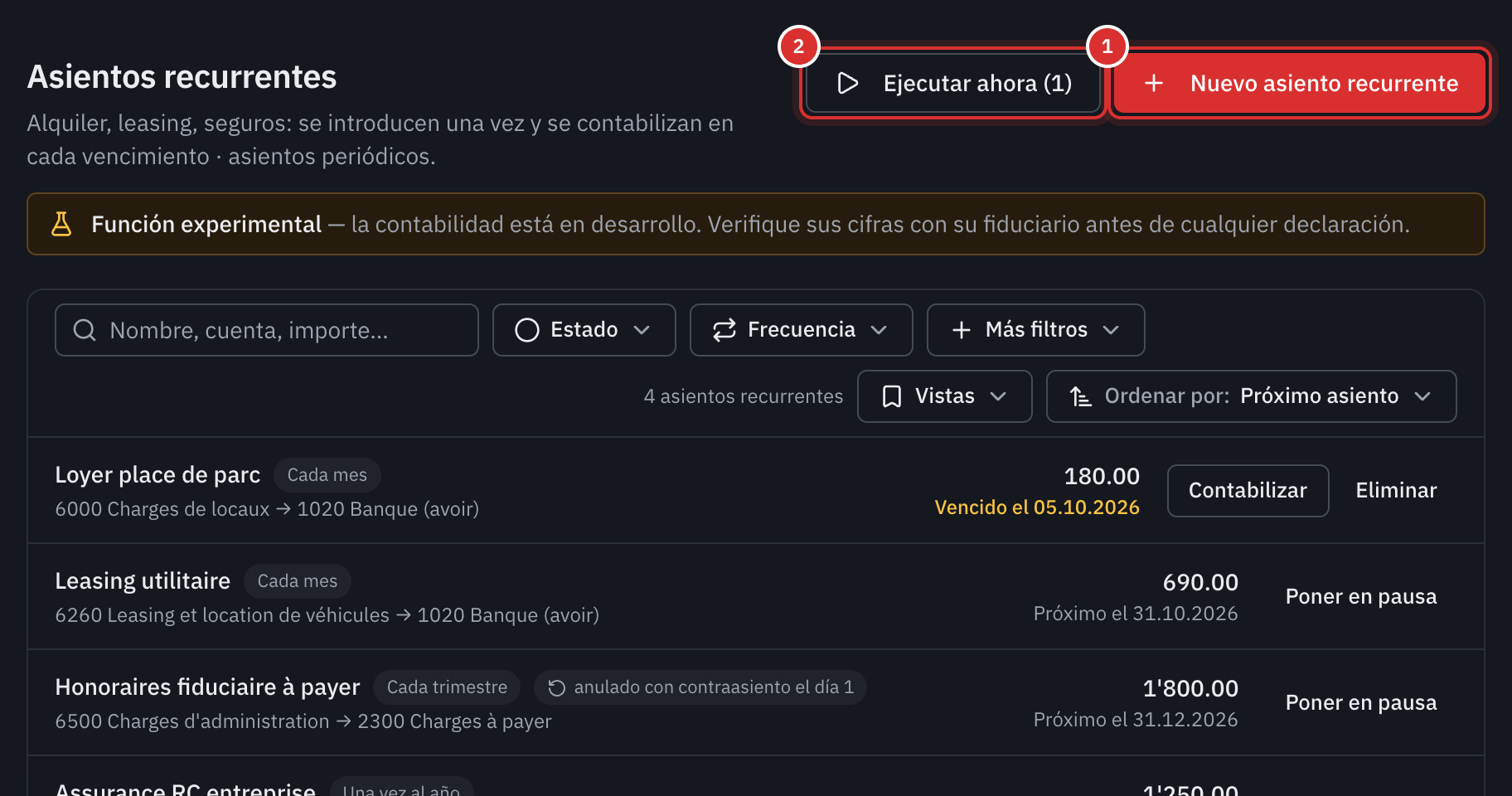Click the plus icon in Más filtros
This screenshot has width=1512, height=796.
pos(962,330)
